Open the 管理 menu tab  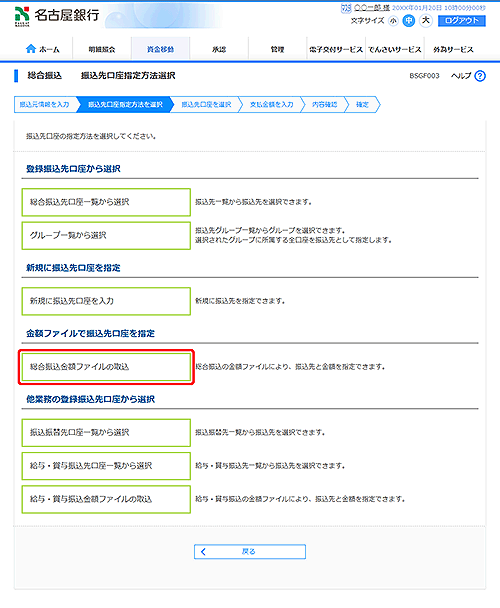(277, 49)
